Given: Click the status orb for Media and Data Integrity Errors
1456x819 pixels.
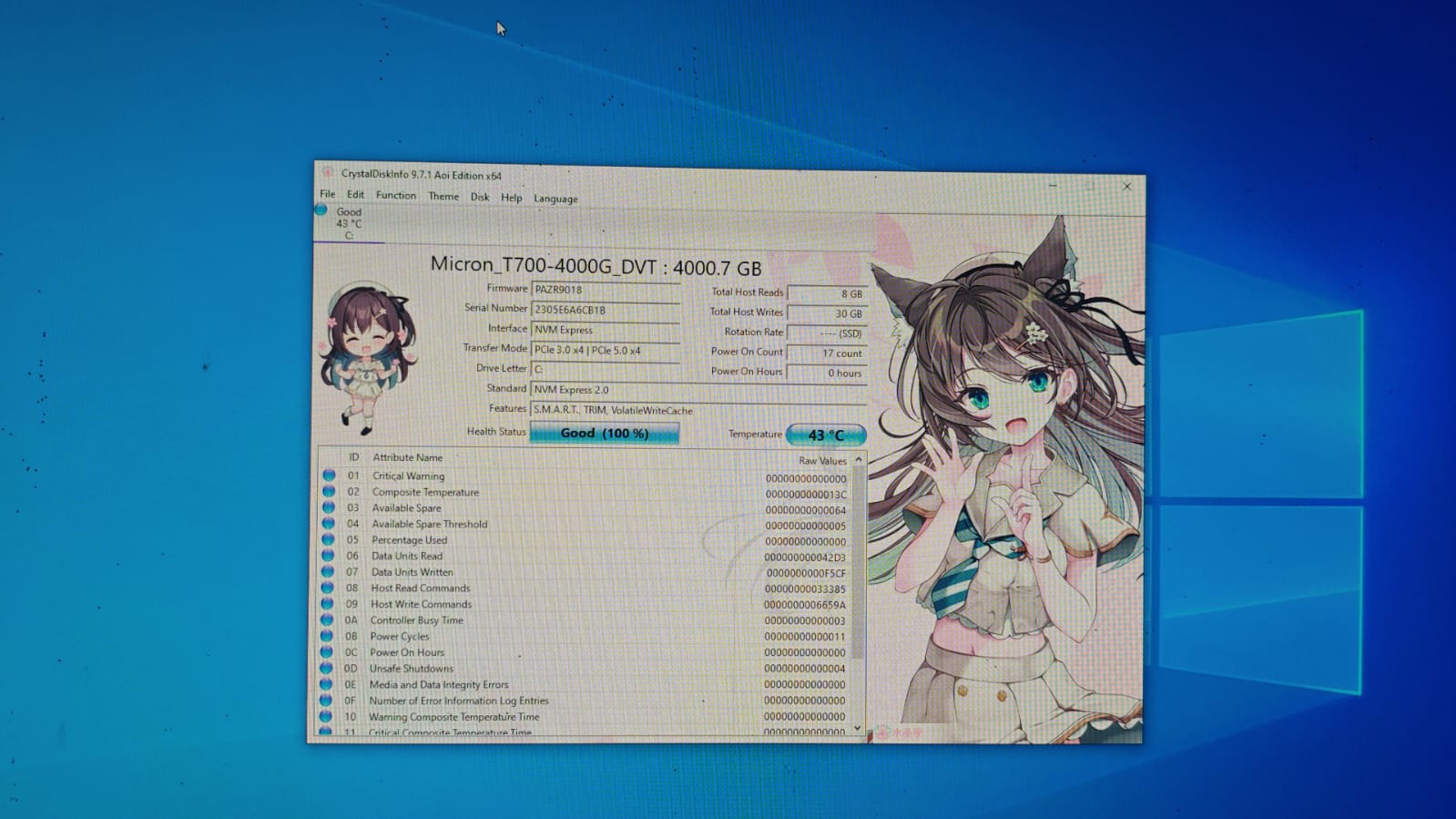Looking at the screenshot, I should point(326,684).
